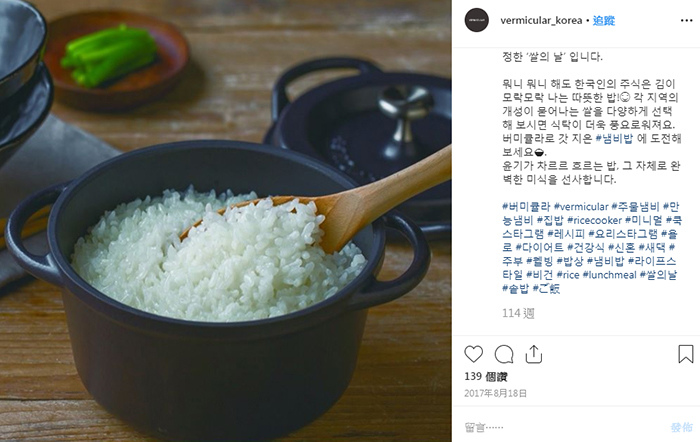Open comments via the speech bubble icon
Image resolution: width=700 pixels, height=442 pixels.
point(504,354)
